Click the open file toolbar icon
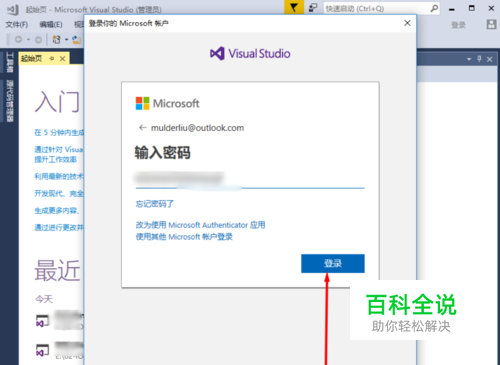The image size is (500, 365). coord(76,40)
